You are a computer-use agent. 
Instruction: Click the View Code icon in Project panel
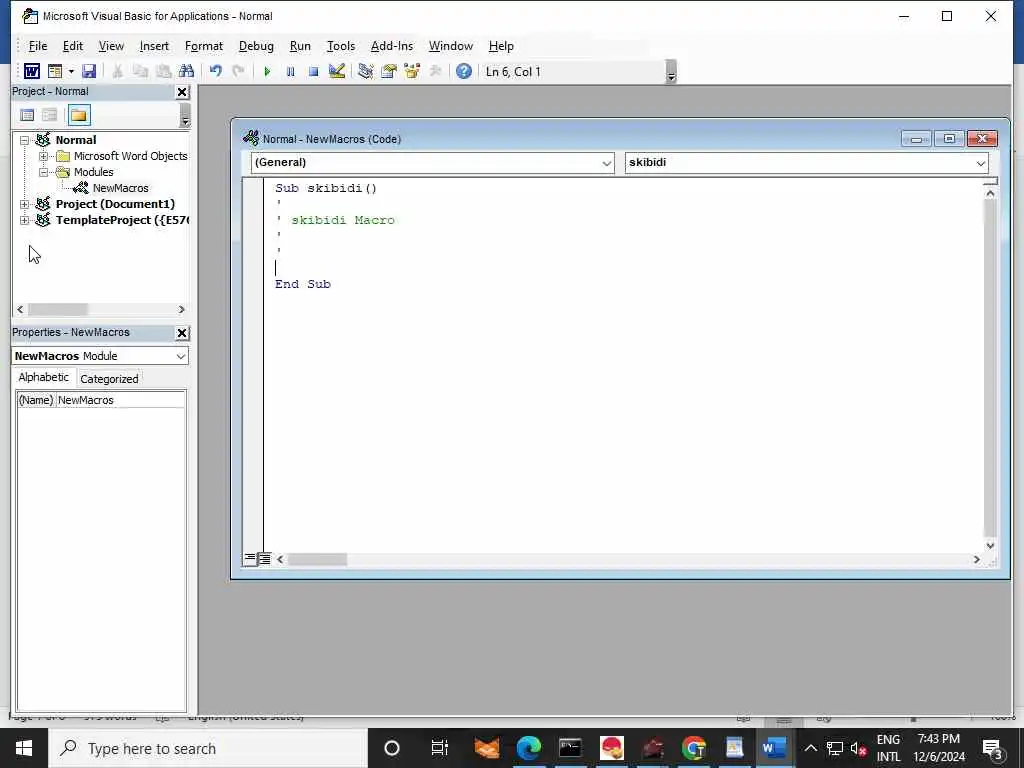coord(27,116)
